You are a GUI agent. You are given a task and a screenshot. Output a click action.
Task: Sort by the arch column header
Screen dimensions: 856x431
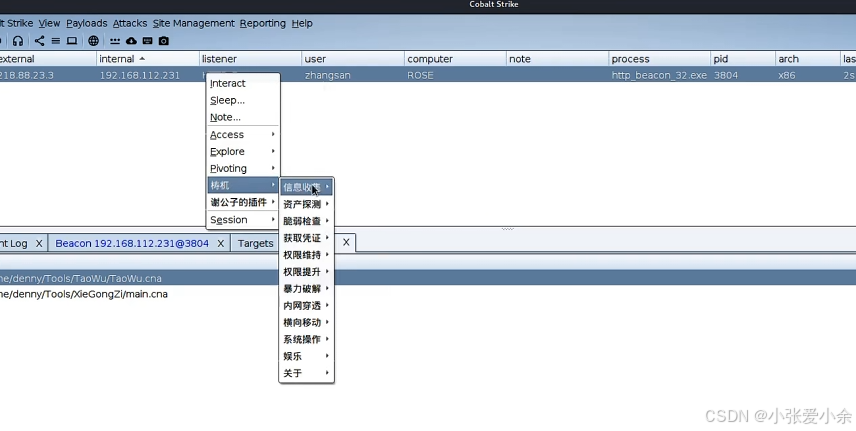point(808,59)
